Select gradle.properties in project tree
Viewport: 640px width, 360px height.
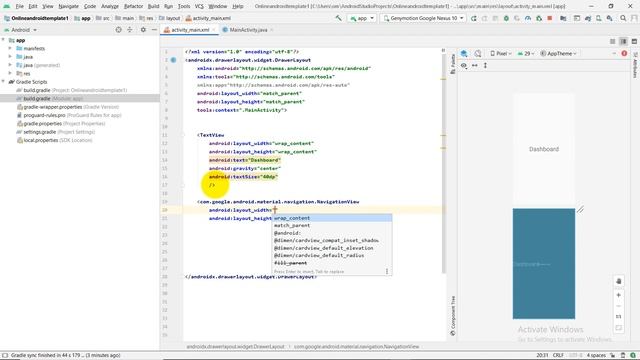(80, 124)
